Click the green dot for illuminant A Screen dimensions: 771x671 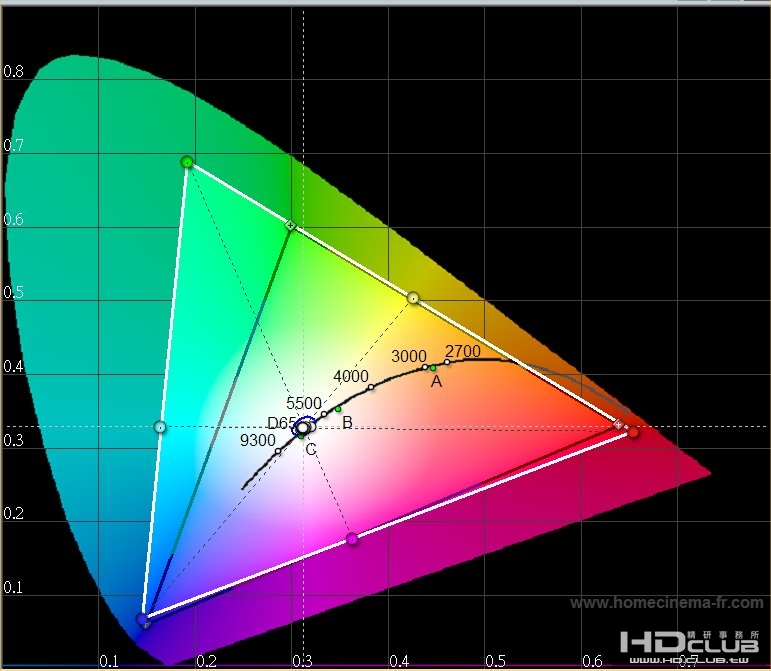tap(433, 368)
